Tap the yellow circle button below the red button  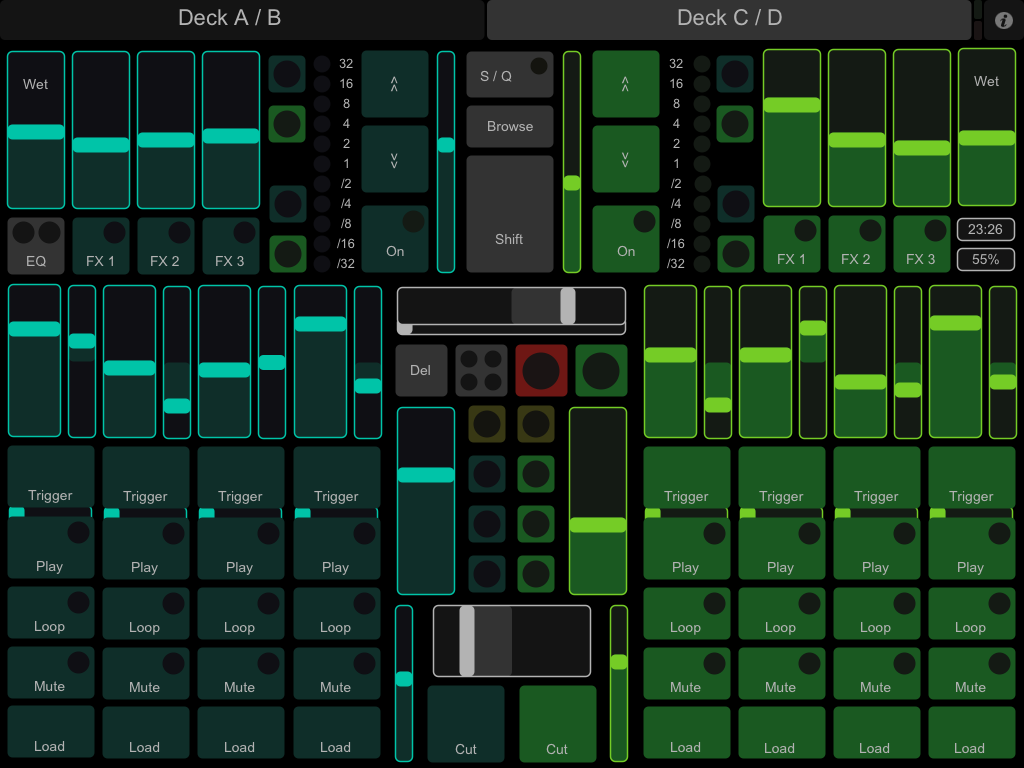tap(536, 423)
